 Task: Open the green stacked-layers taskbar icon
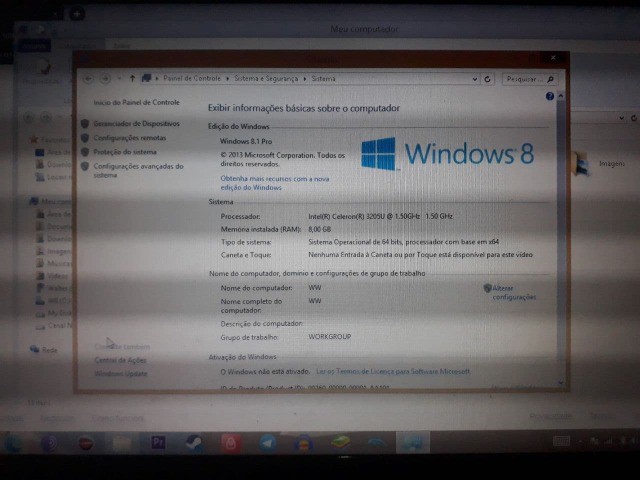340,443
